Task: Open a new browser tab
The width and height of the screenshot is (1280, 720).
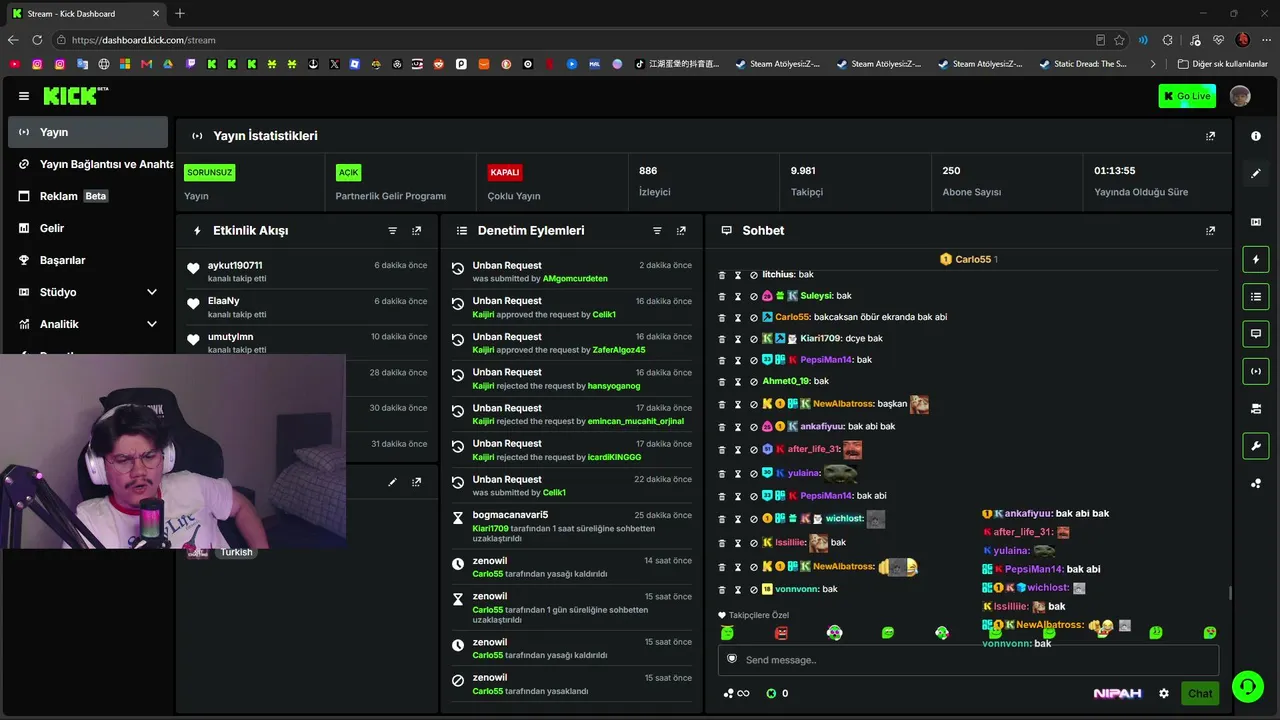Action: (x=180, y=14)
